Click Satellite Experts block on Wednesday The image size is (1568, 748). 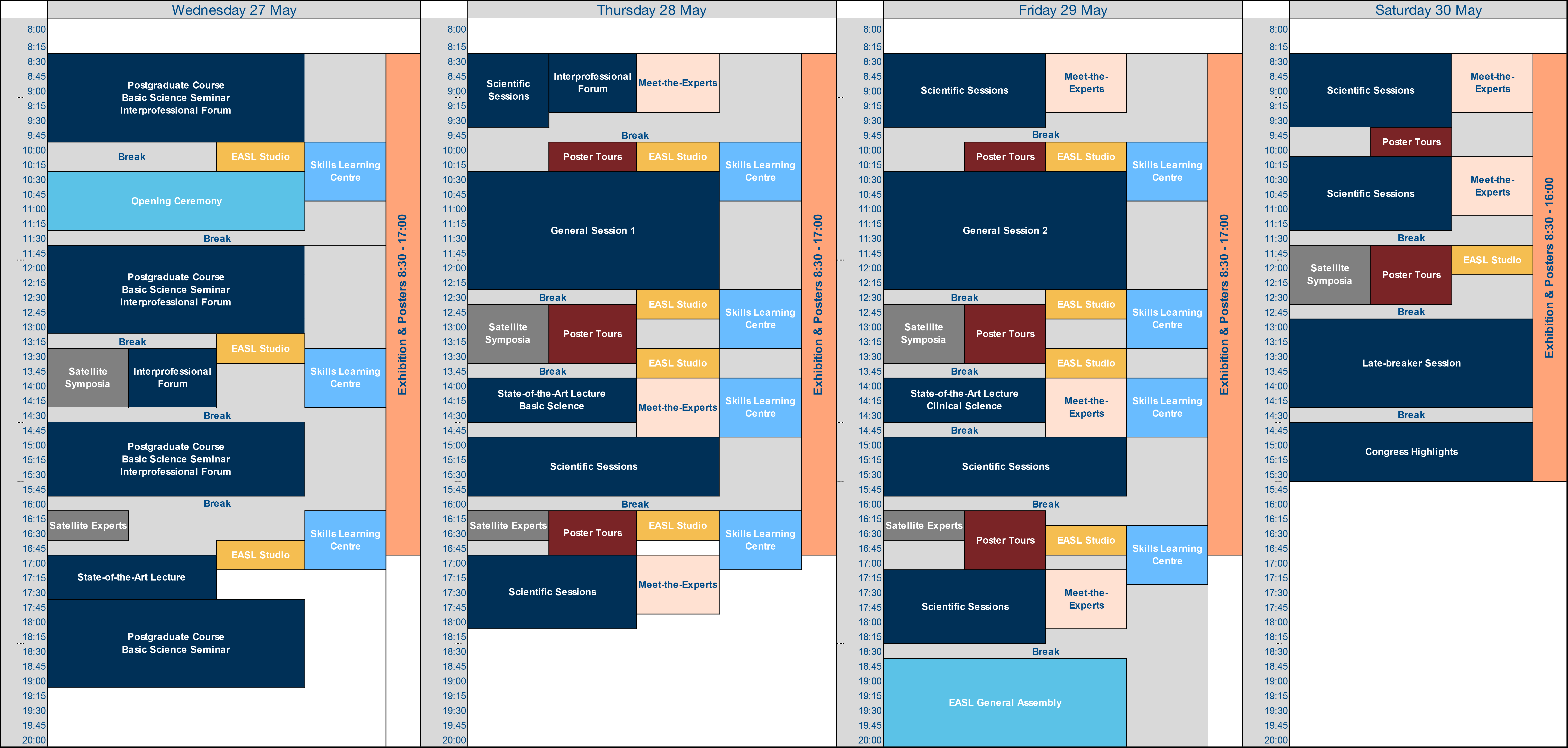tap(88, 525)
